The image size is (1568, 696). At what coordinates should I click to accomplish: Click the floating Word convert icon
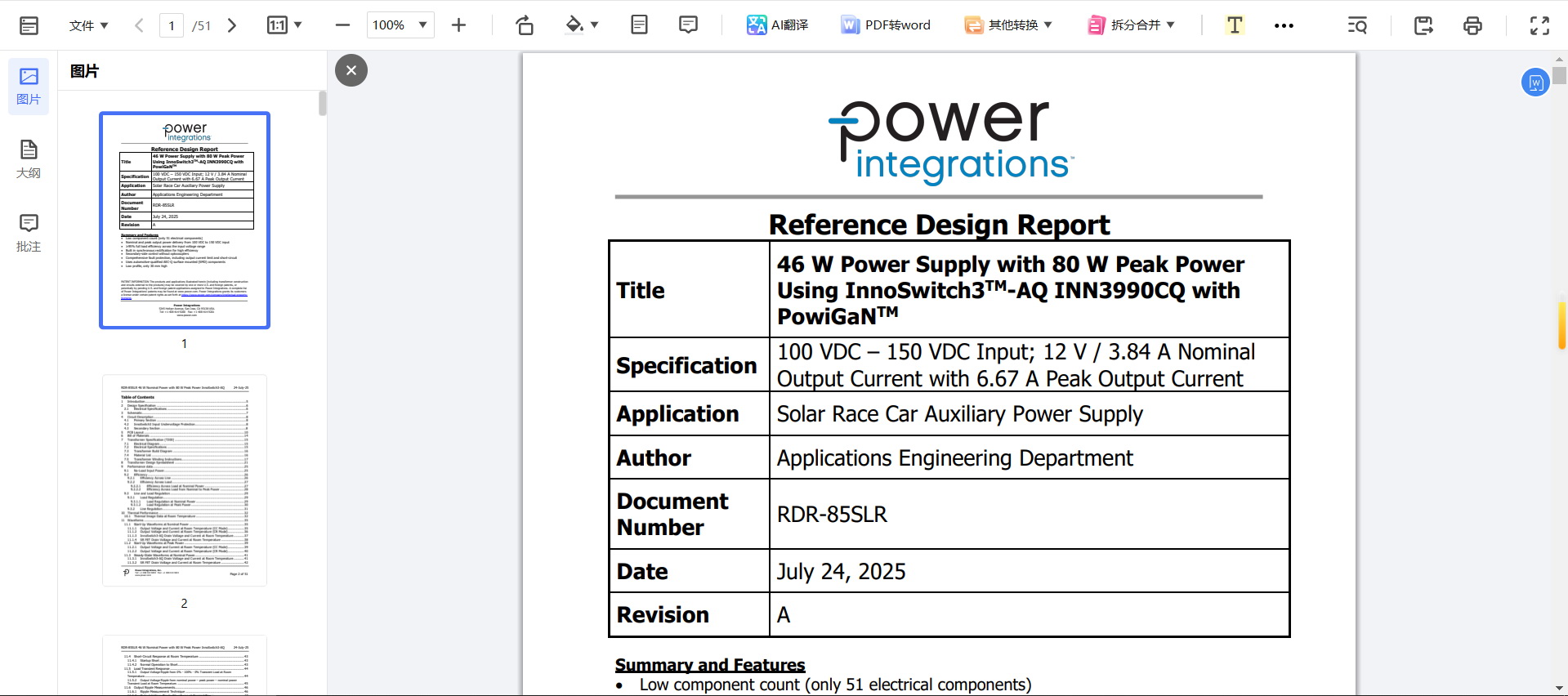1535,82
